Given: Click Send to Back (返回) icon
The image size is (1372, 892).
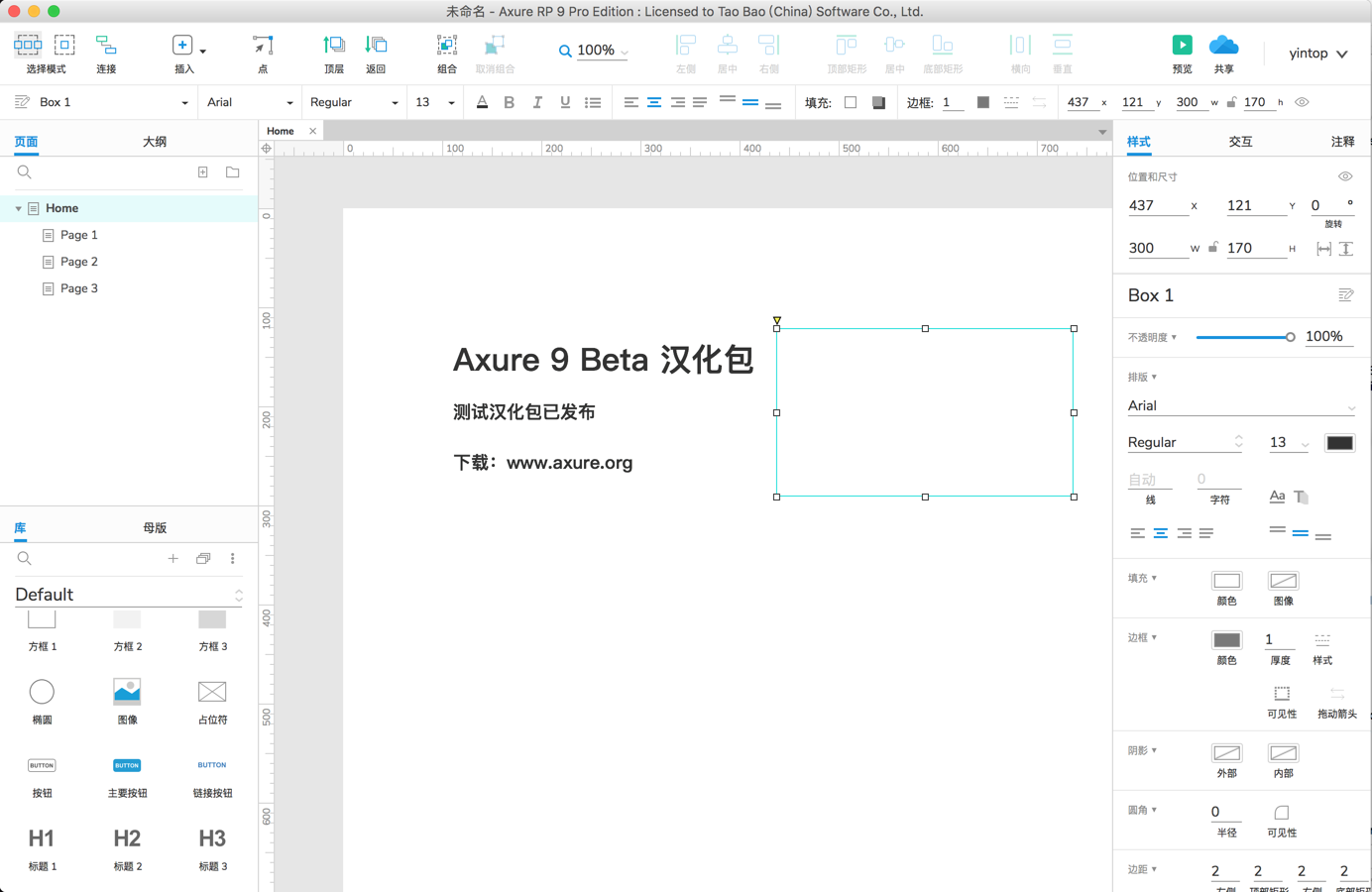Looking at the screenshot, I should [376, 46].
